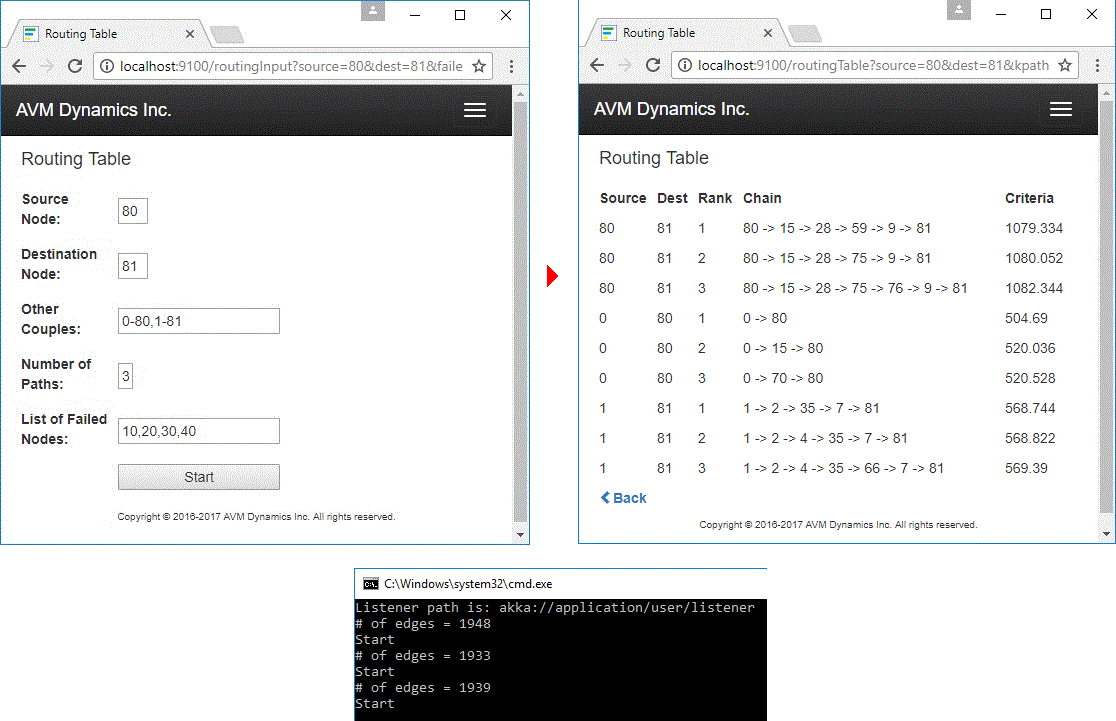Focus the Number of Paths input field

point(125,376)
